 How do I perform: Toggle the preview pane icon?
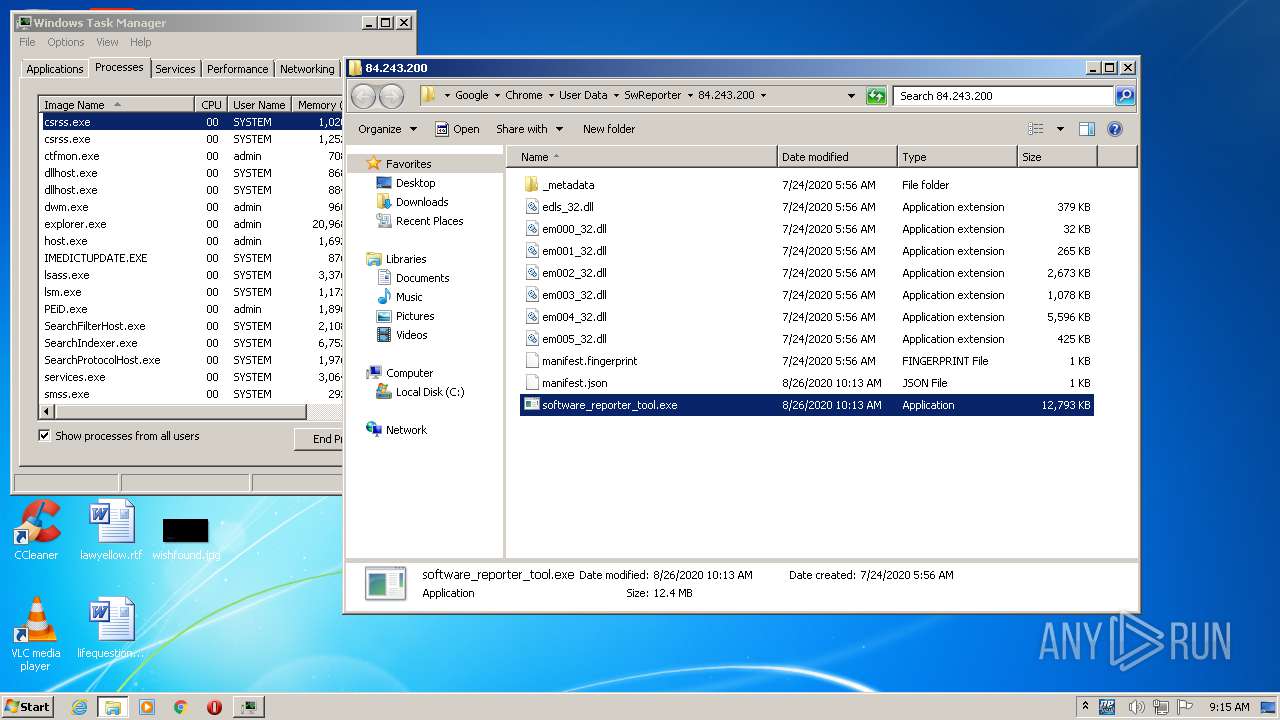coord(1087,129)
